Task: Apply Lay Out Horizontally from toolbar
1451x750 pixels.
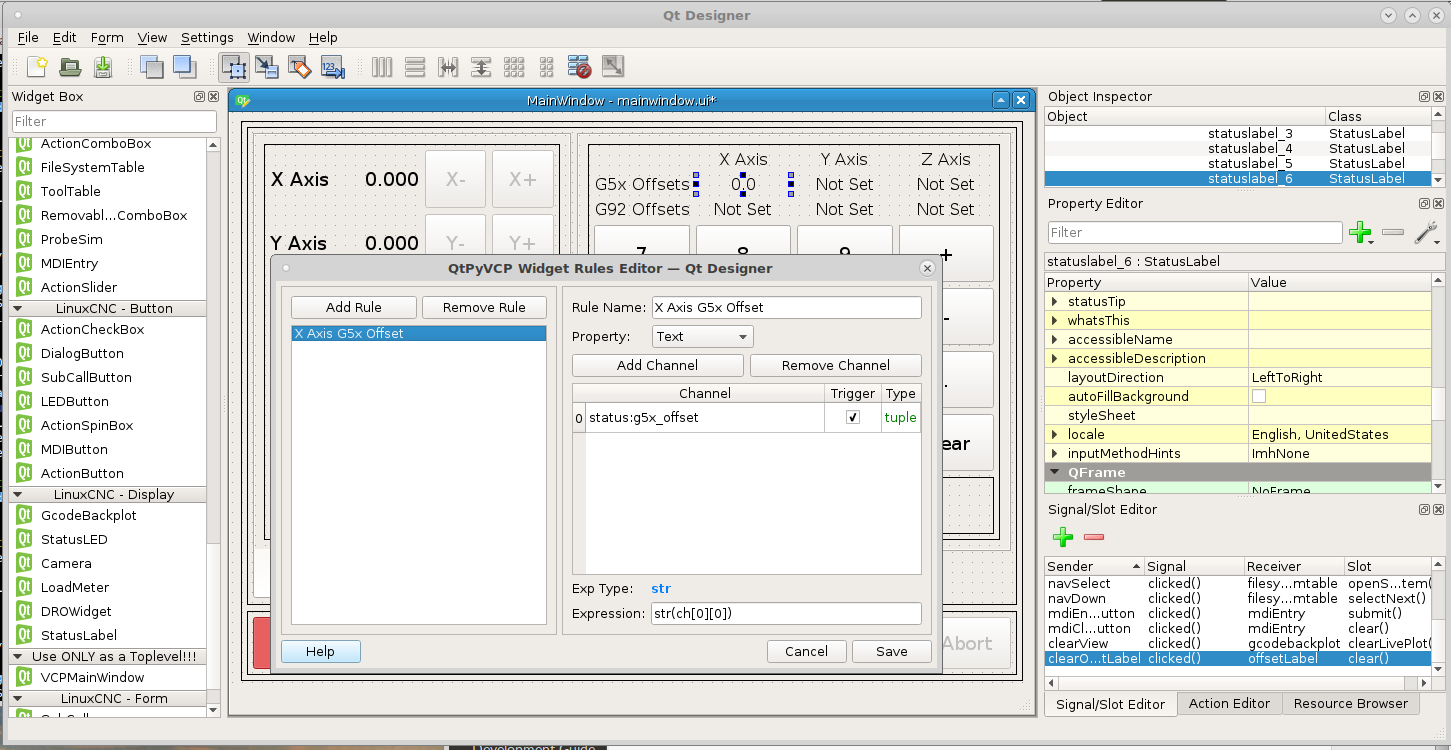Action: (382, 67)
